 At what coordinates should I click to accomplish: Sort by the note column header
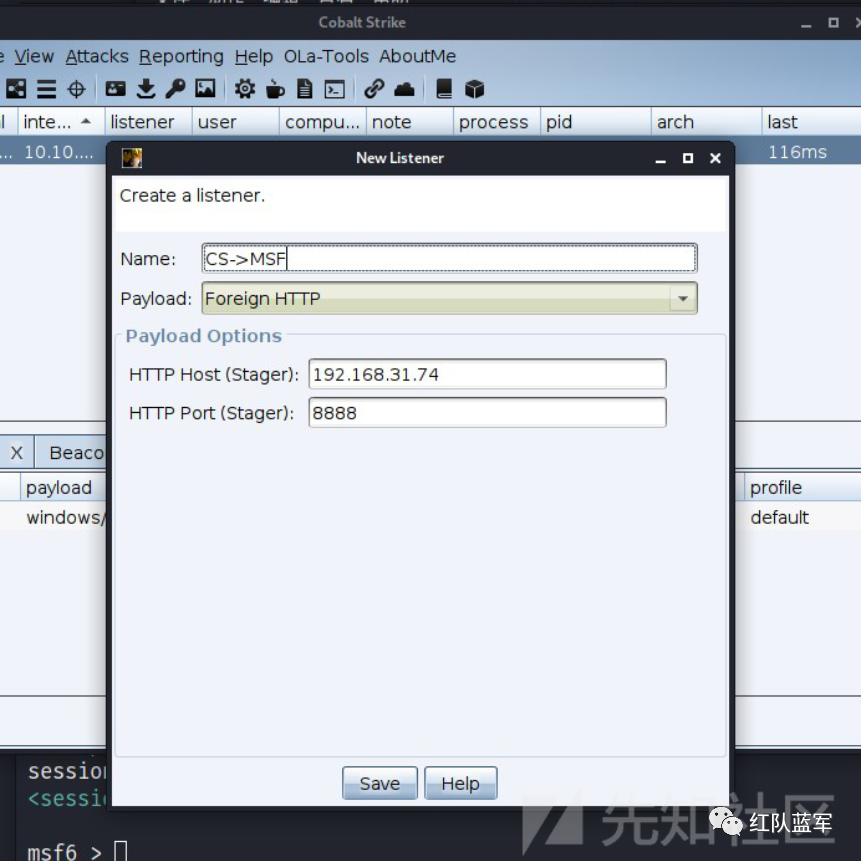coord(410,121)
